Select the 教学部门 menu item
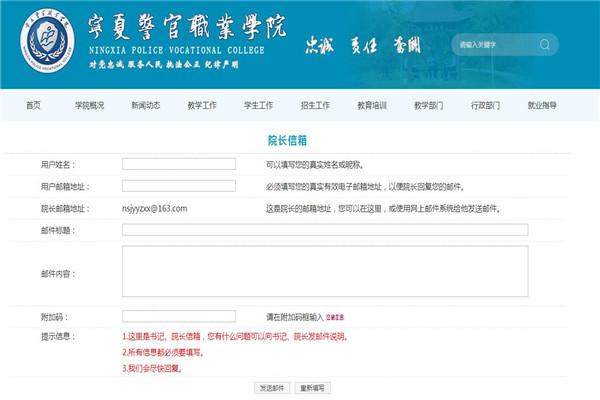 429,105
